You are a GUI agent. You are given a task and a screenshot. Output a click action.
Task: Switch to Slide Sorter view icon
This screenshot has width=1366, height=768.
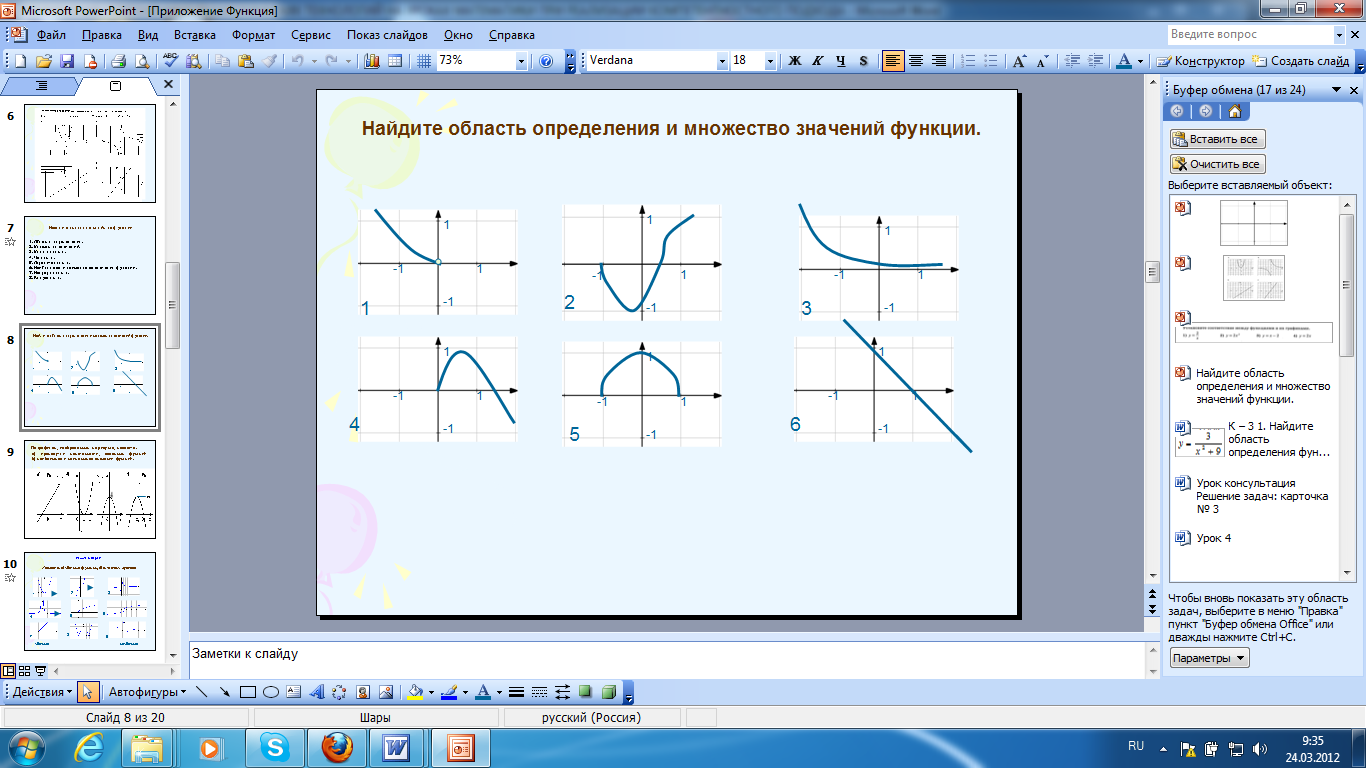pos(23,671)
